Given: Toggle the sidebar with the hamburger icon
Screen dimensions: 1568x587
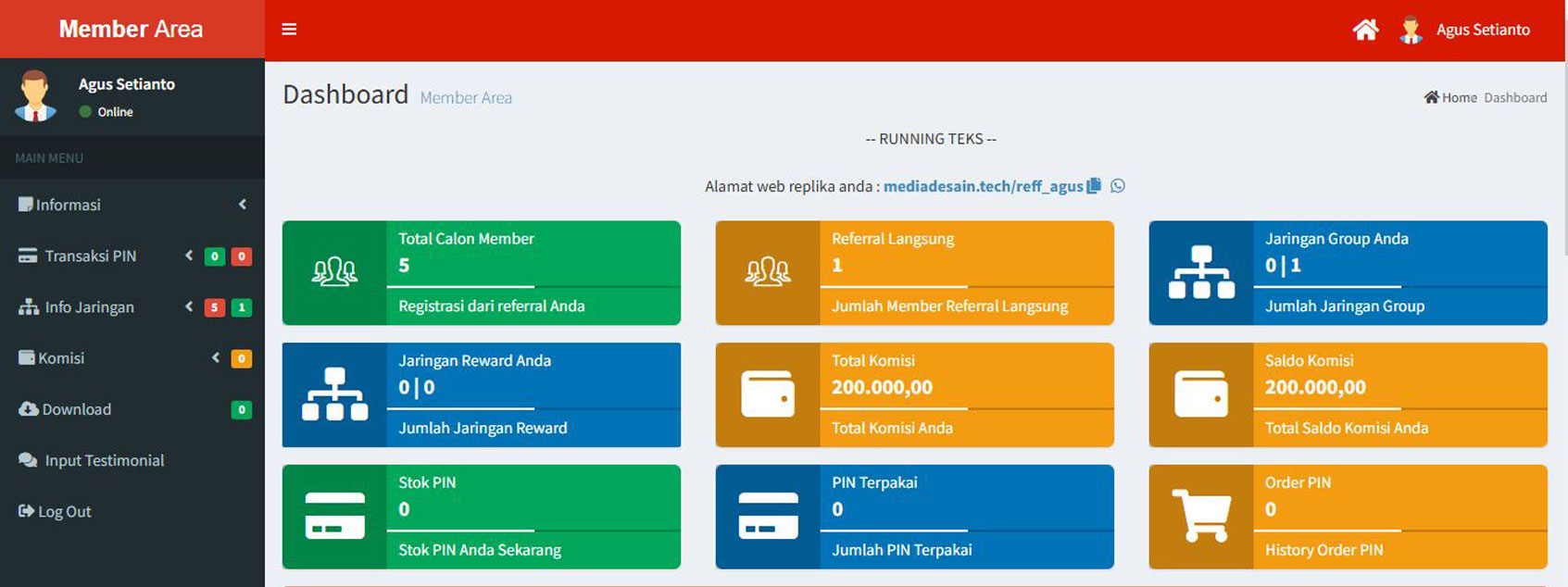Looking at the screenshot, I should (289, 30).
